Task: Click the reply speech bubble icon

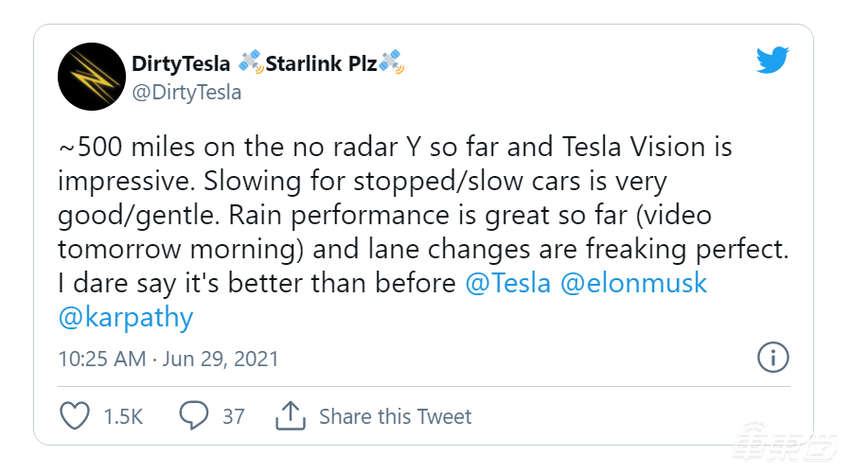Action: [x=193, y=415]
